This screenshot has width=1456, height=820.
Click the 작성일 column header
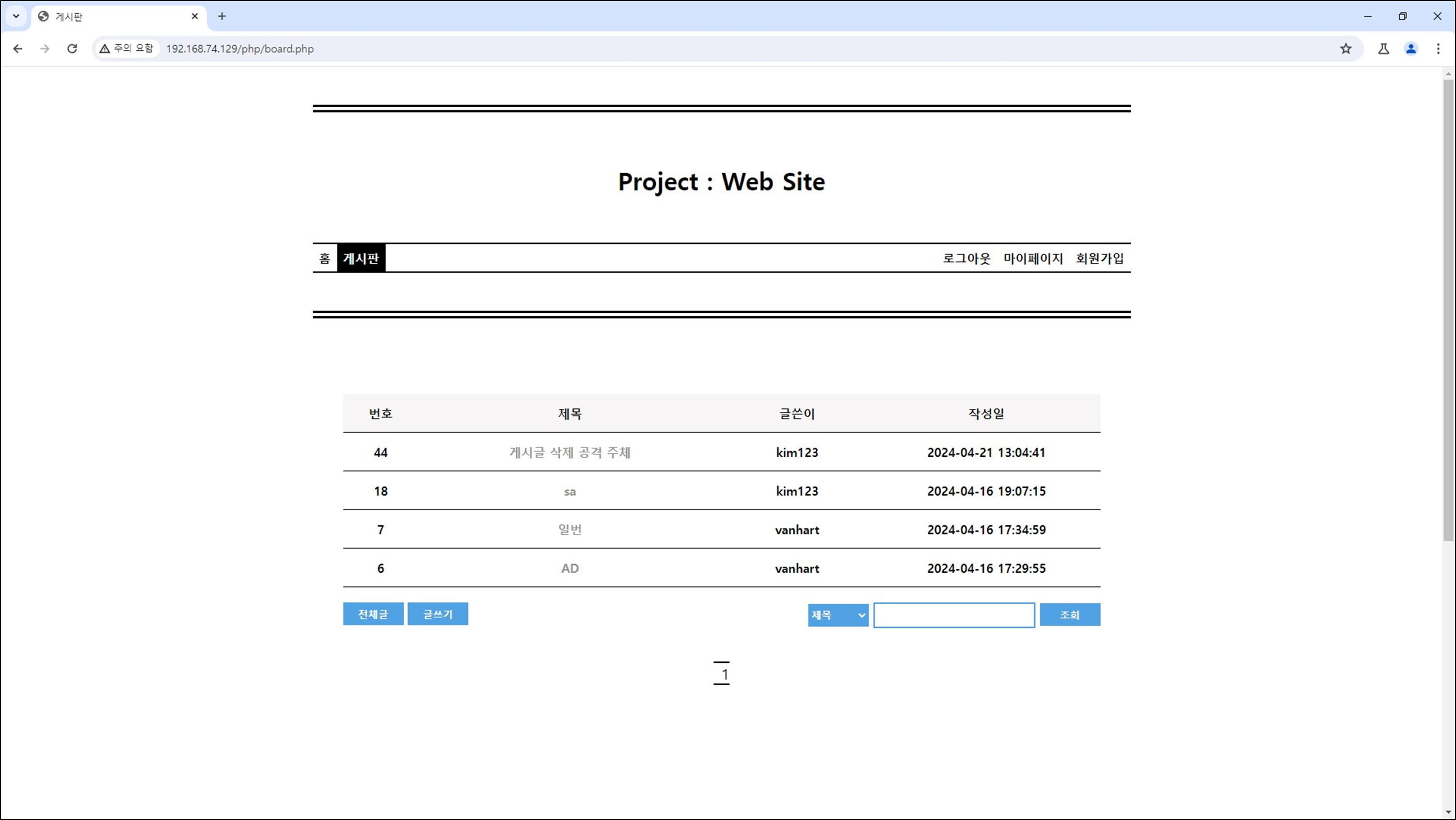click(986, 413)
